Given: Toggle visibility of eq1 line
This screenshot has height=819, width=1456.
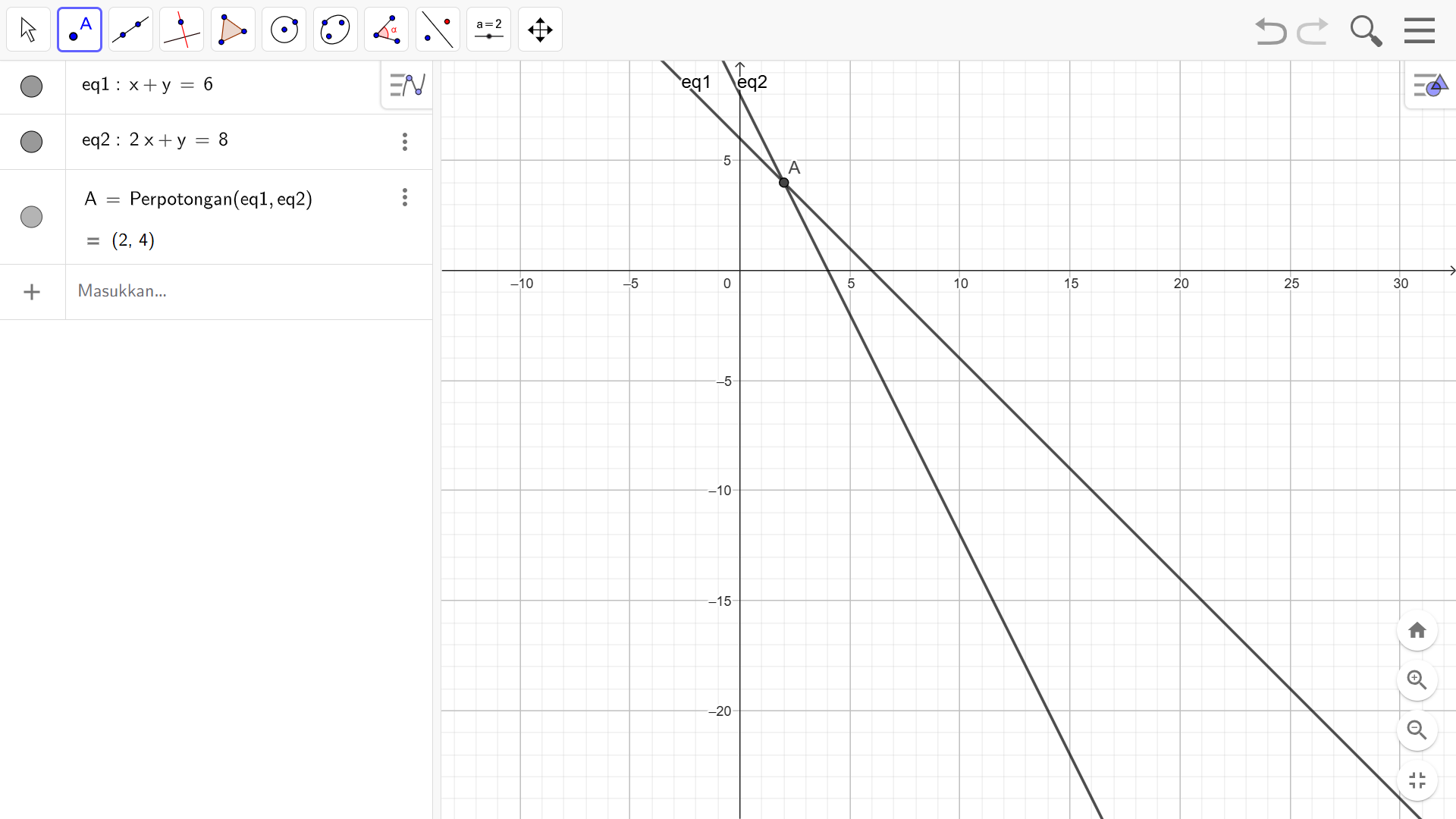Looking at the screenshot, I should coord(31,86).
